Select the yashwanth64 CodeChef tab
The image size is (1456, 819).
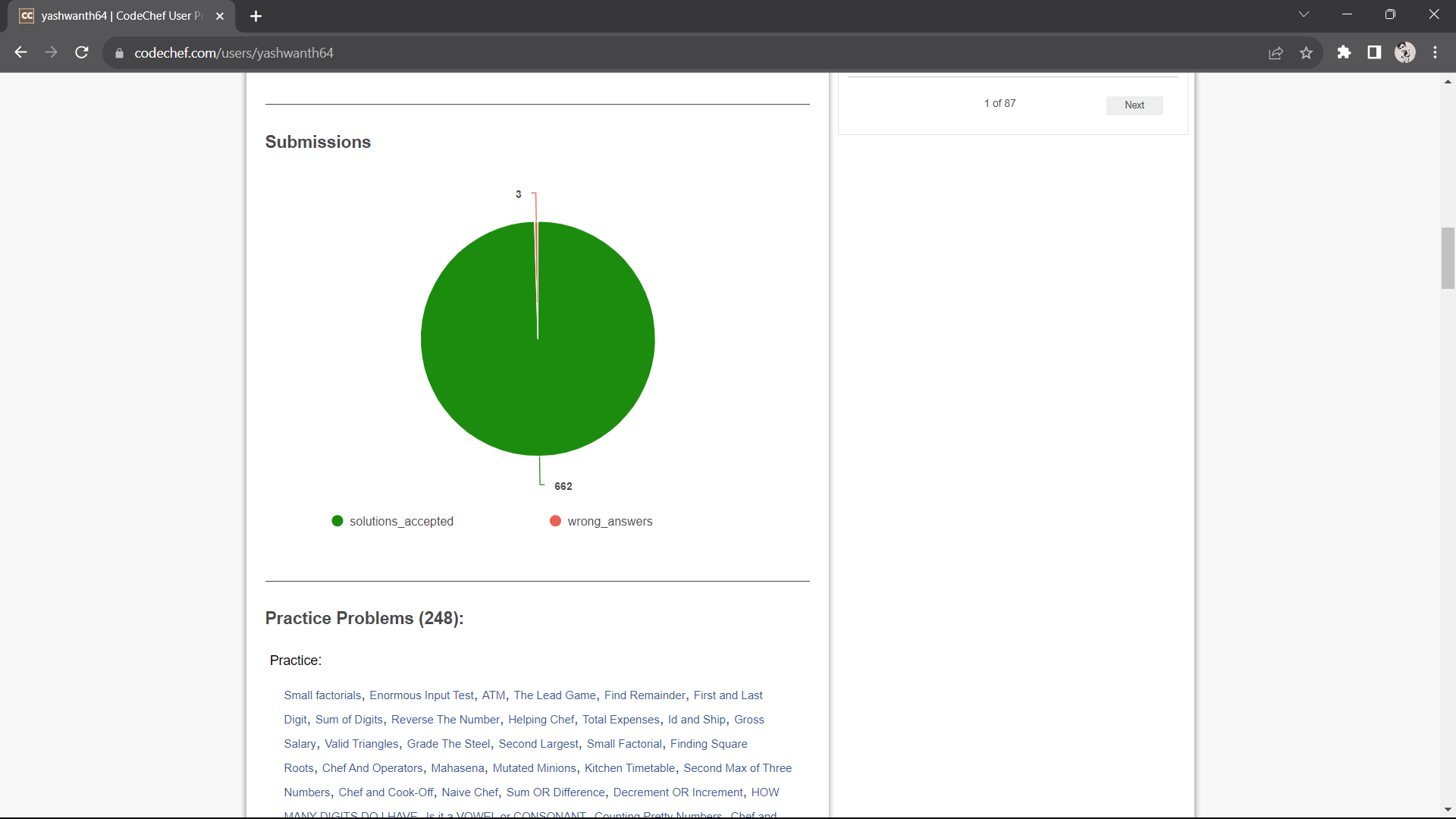[x=121, y=16]
